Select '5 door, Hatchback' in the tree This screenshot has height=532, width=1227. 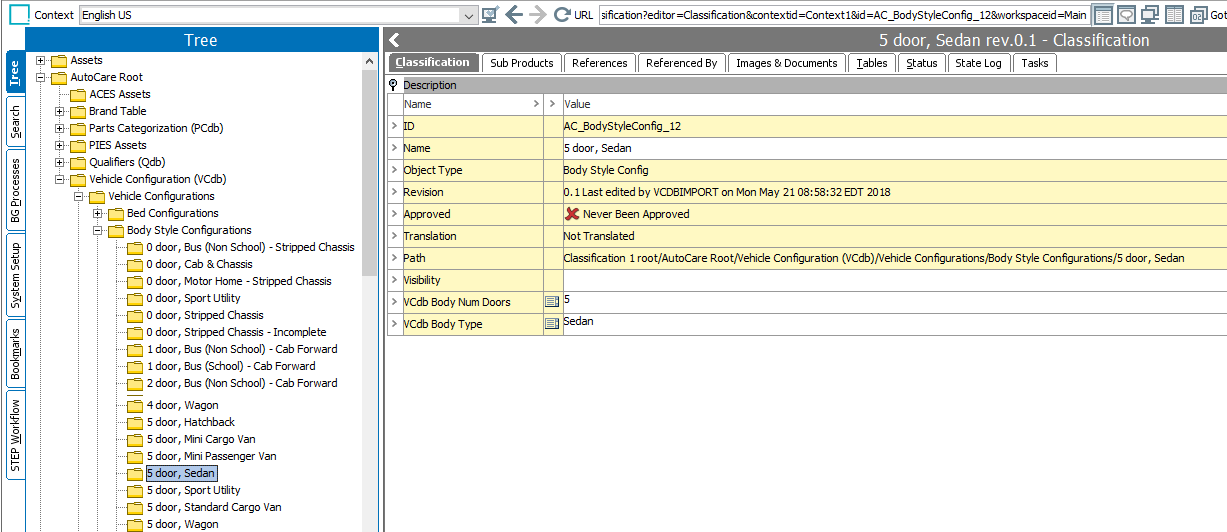190,423
